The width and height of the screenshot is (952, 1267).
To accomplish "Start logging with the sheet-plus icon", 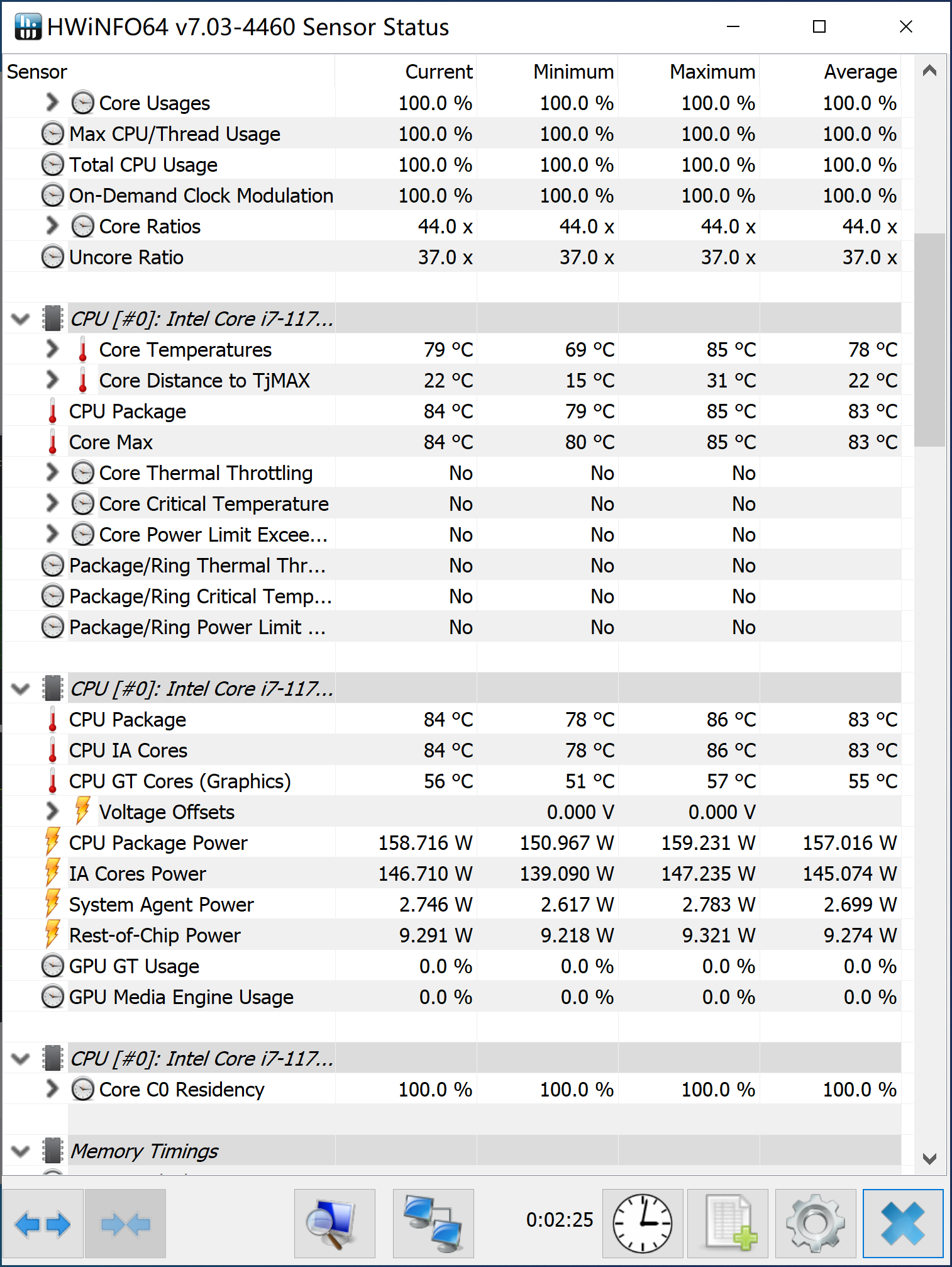I will coord(728,1224).
